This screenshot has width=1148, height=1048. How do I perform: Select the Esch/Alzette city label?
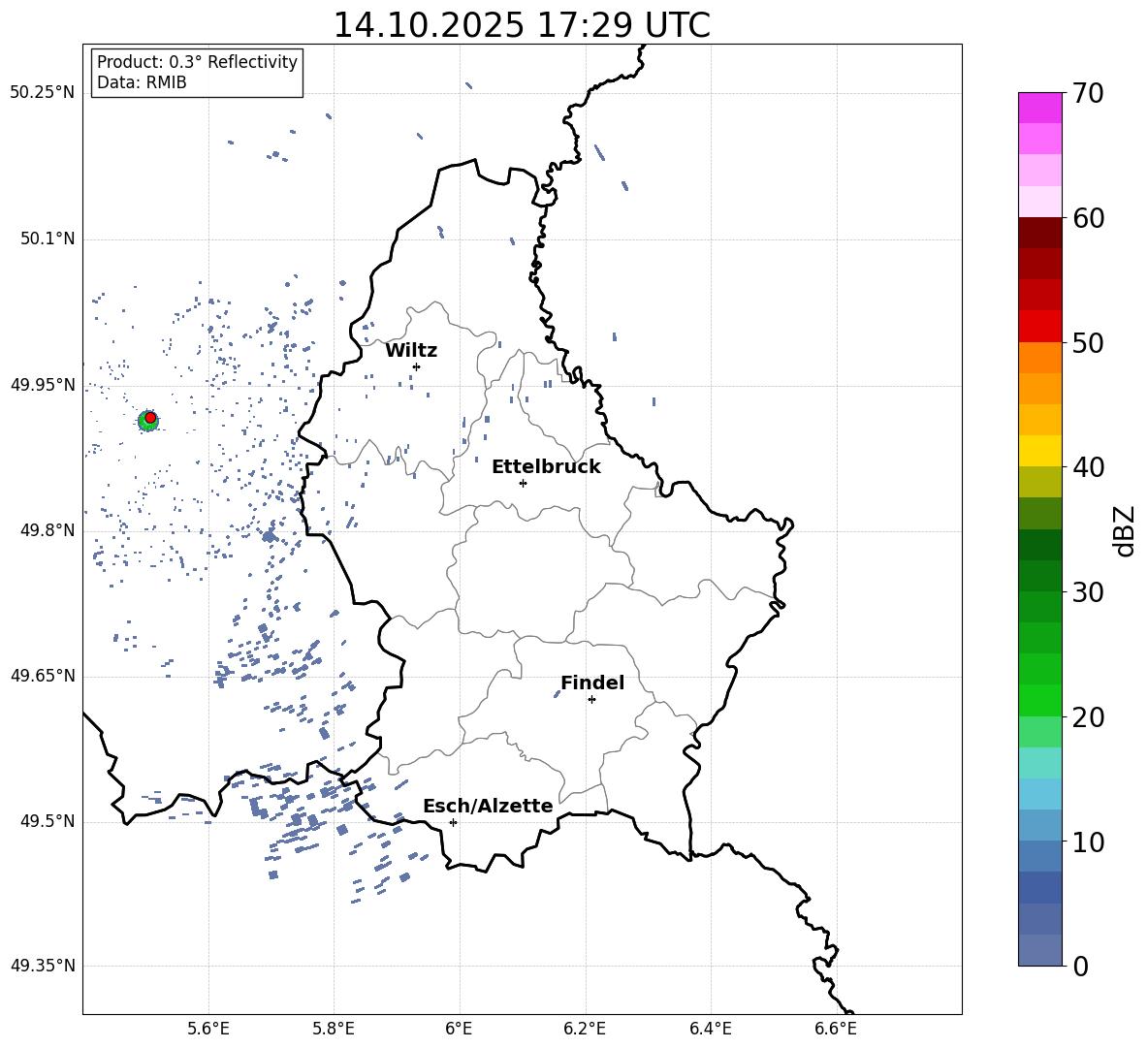[488, 807]
